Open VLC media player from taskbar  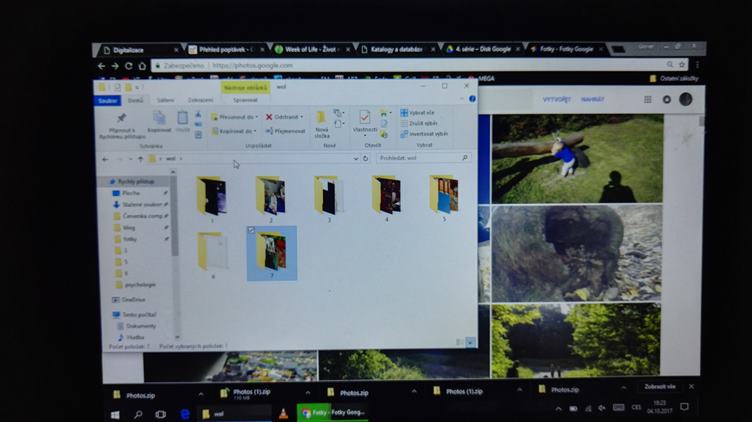(283, 413)
